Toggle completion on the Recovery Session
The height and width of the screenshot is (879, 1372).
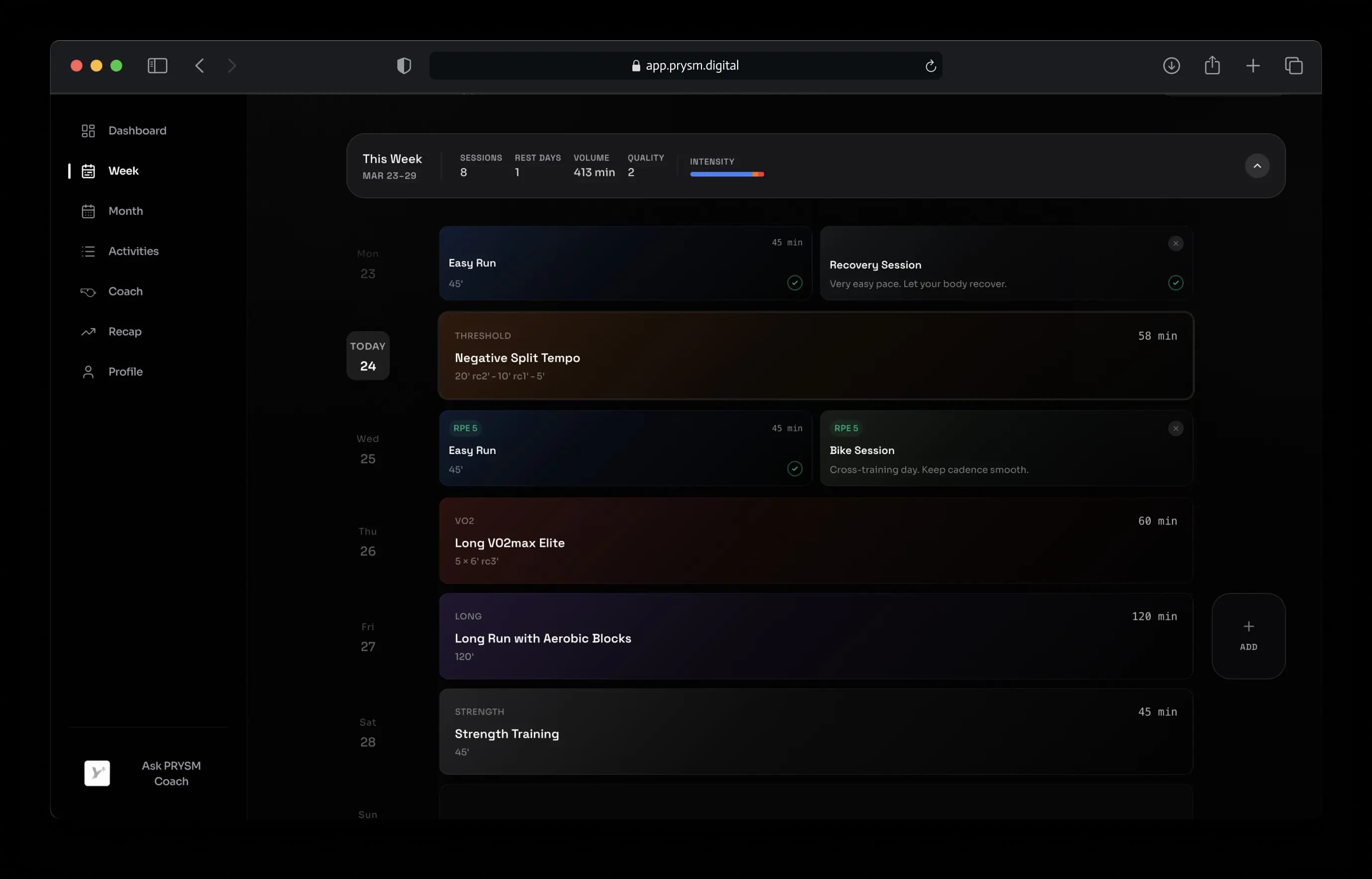point(1176,282)
